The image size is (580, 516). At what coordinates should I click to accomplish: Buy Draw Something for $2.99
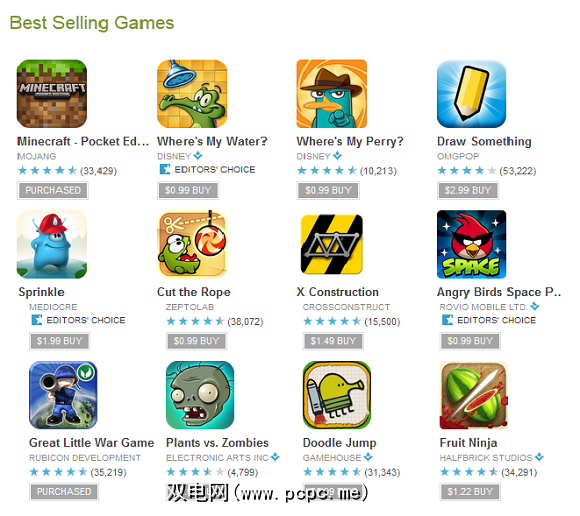tap(468, 190)
